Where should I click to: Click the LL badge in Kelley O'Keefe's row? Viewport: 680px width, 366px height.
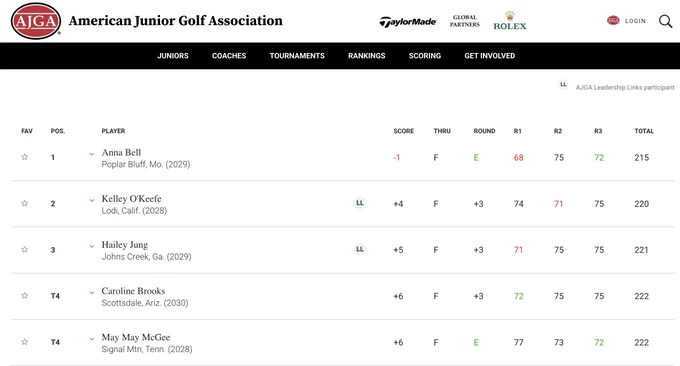pyautogui.click(x=360, y=203)
